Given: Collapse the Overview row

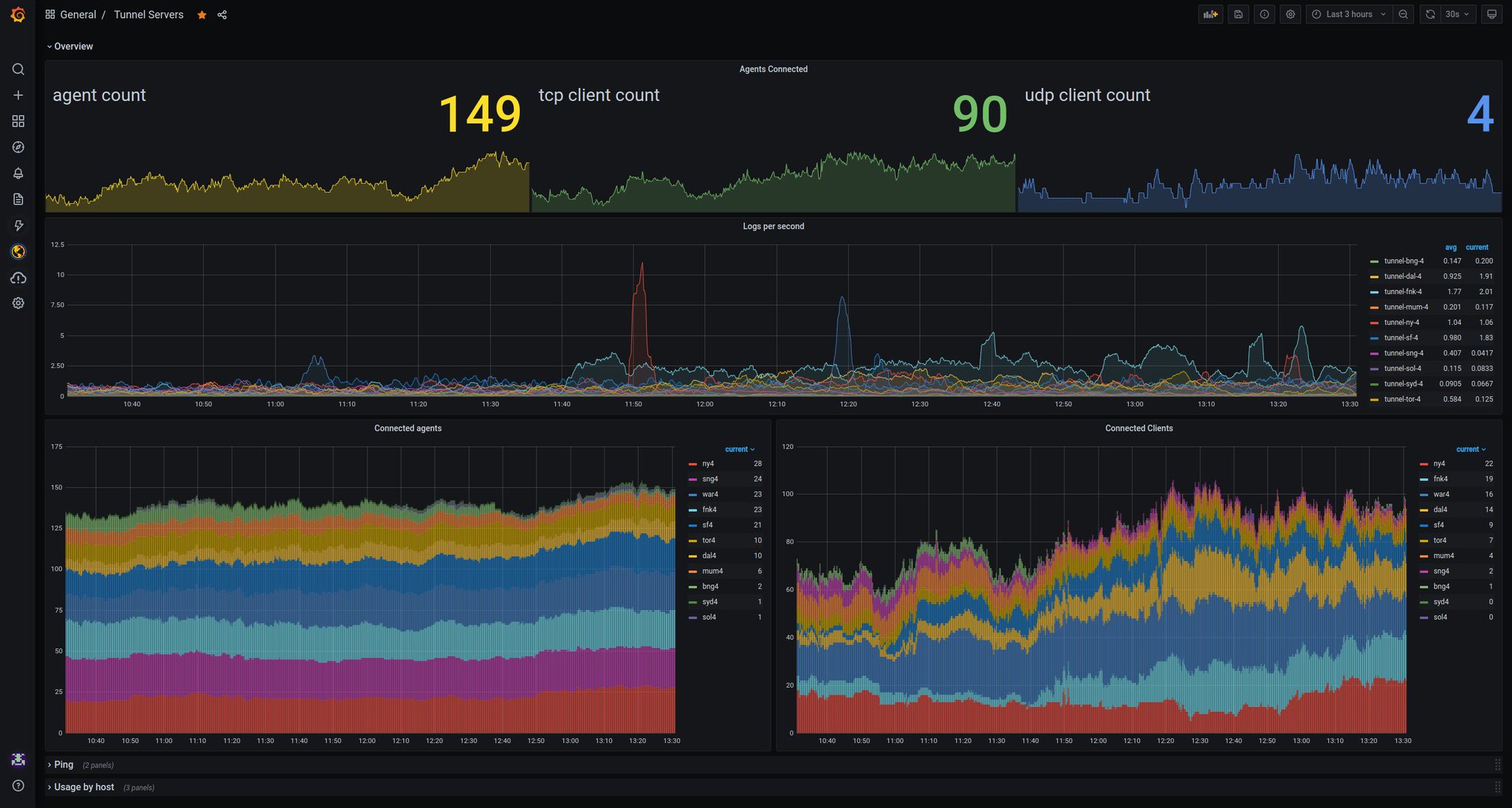Looking at the screenshot, I should click(70, 47).
